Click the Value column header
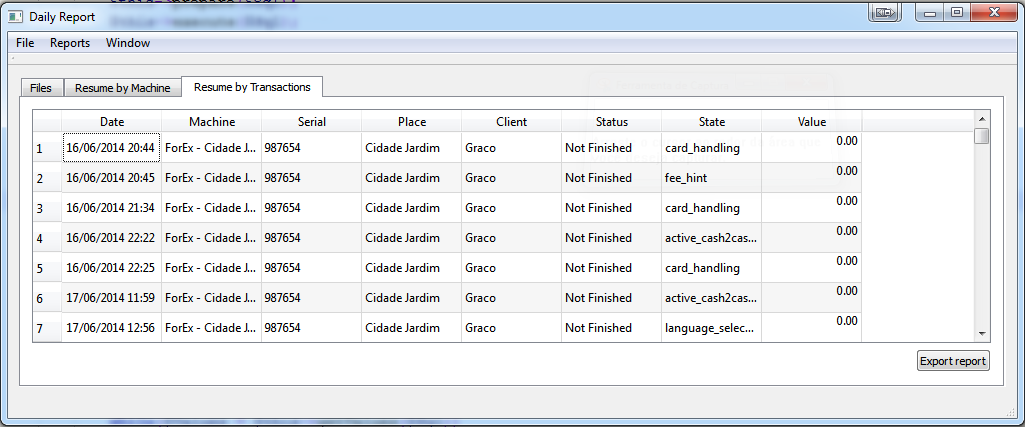The height and width of the screenshot is (427, 1025). (811, 122)
